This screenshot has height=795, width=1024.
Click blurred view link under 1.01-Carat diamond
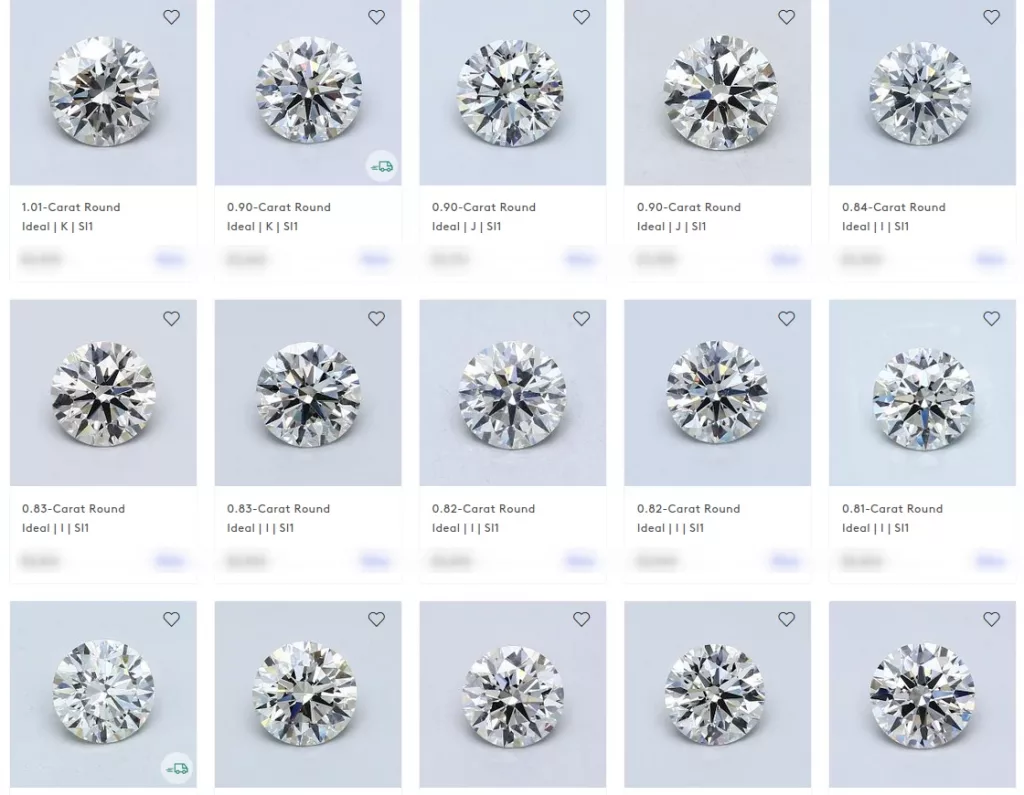tap(170, 259)
